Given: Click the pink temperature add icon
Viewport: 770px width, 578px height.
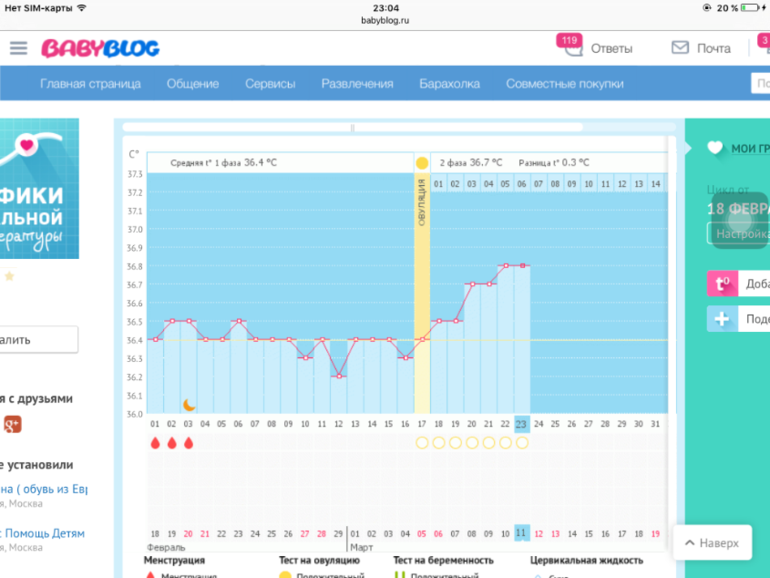Looking at the screenshot, I should point(721,284).
